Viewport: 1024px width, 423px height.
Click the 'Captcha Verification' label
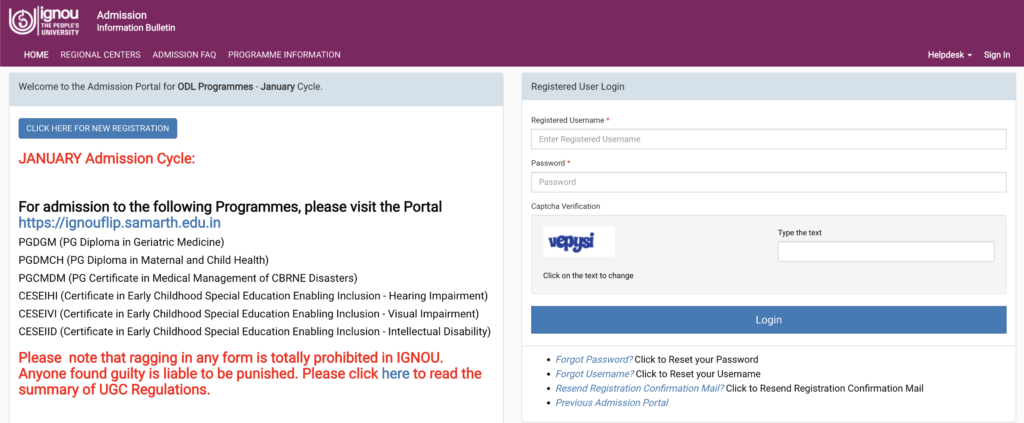point(566,206)
